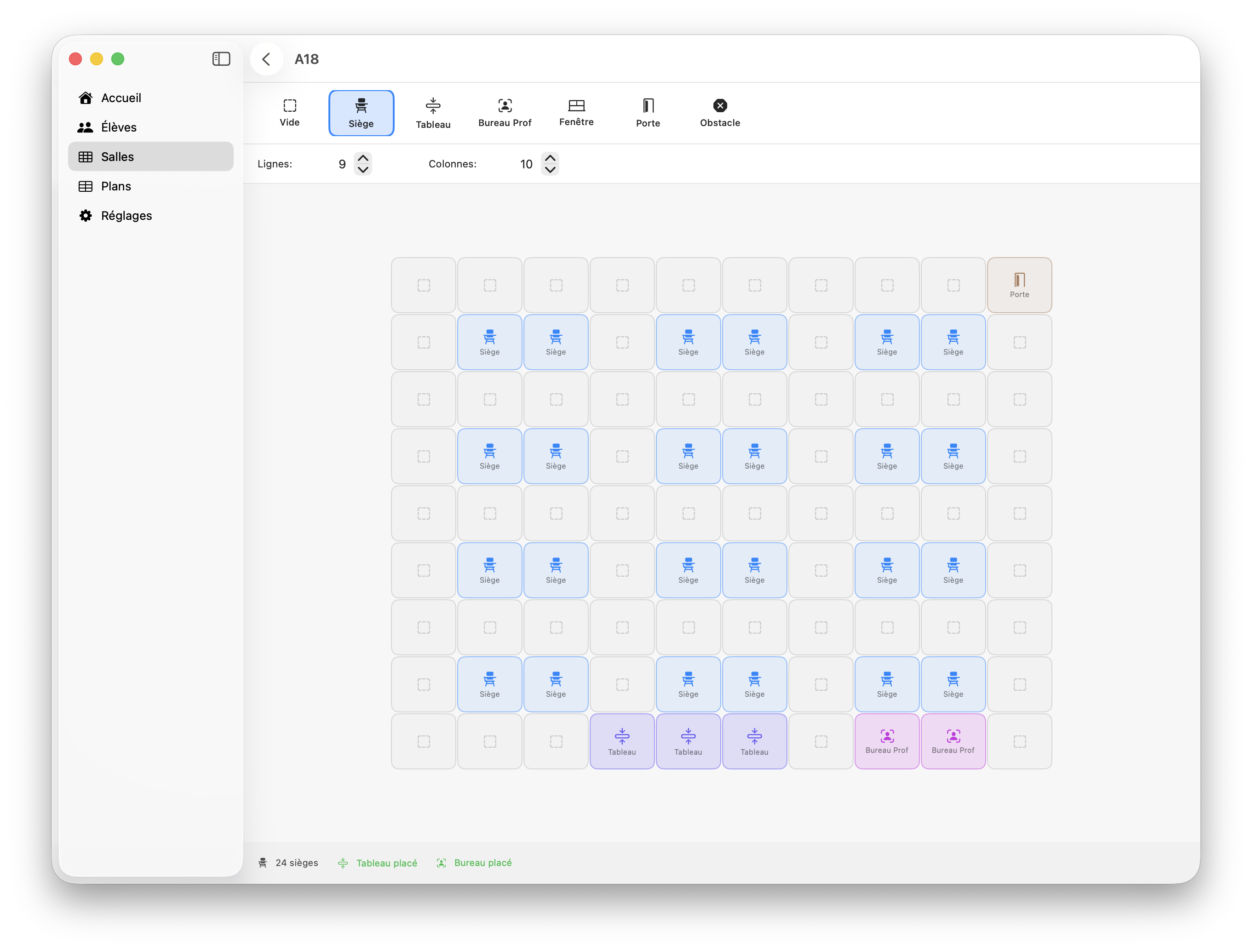Select the Fenêtre tool
The image size is (1252, 952).
(576, 113)
